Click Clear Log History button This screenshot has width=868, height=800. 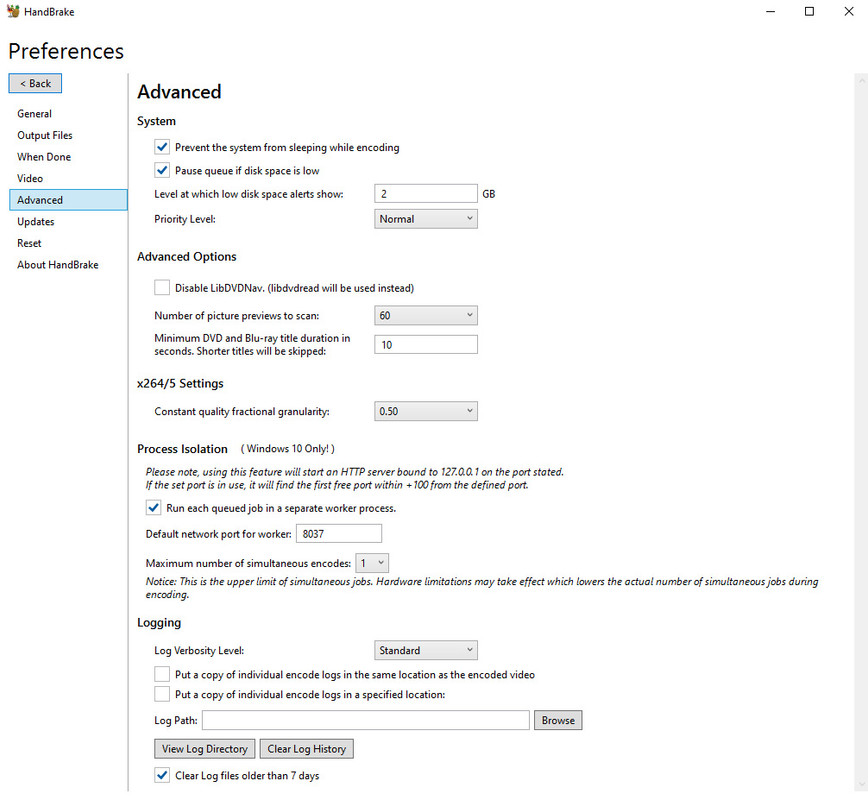click(307, 749)
